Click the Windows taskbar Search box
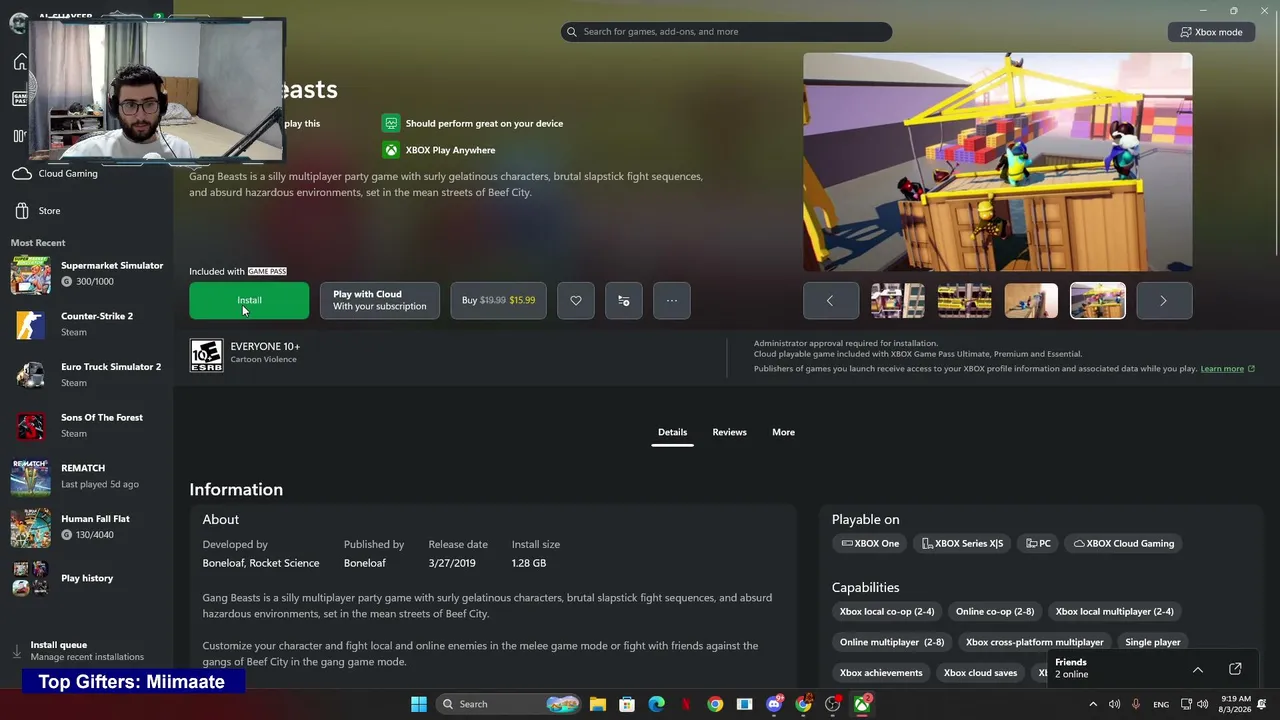Screen dimensions: 1280x720 [x=509, y=704]
